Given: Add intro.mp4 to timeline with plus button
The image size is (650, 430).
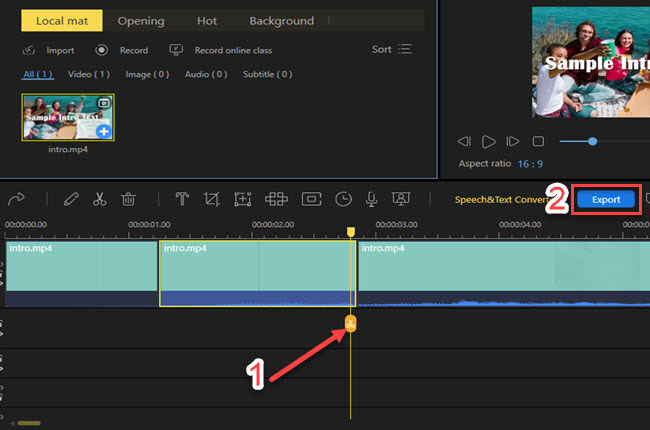Looking at the screenshot, I should (x=103, y=131).
